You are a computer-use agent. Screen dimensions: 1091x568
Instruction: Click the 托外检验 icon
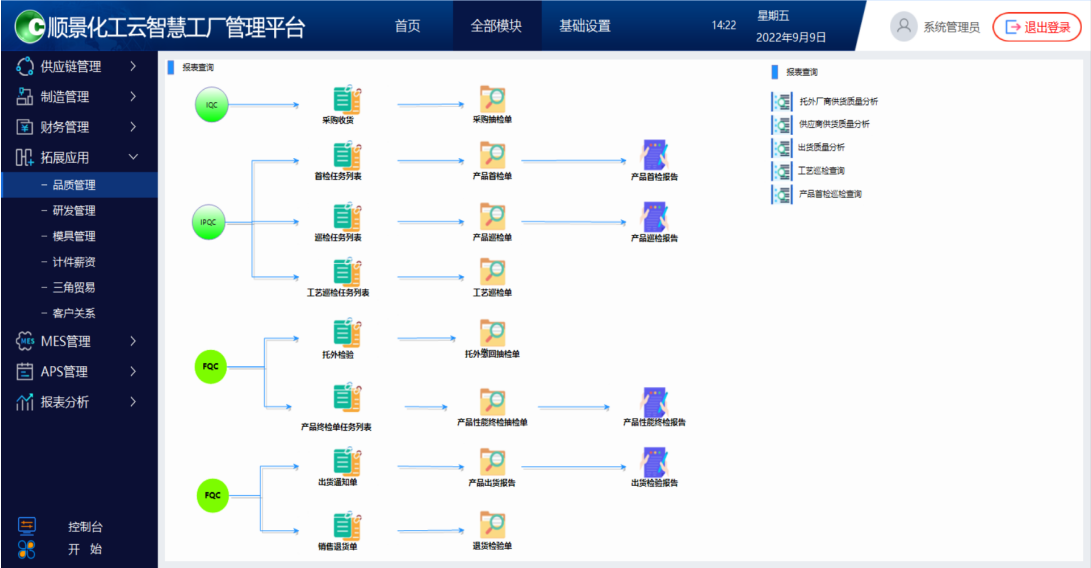click(x=346, y=334)
